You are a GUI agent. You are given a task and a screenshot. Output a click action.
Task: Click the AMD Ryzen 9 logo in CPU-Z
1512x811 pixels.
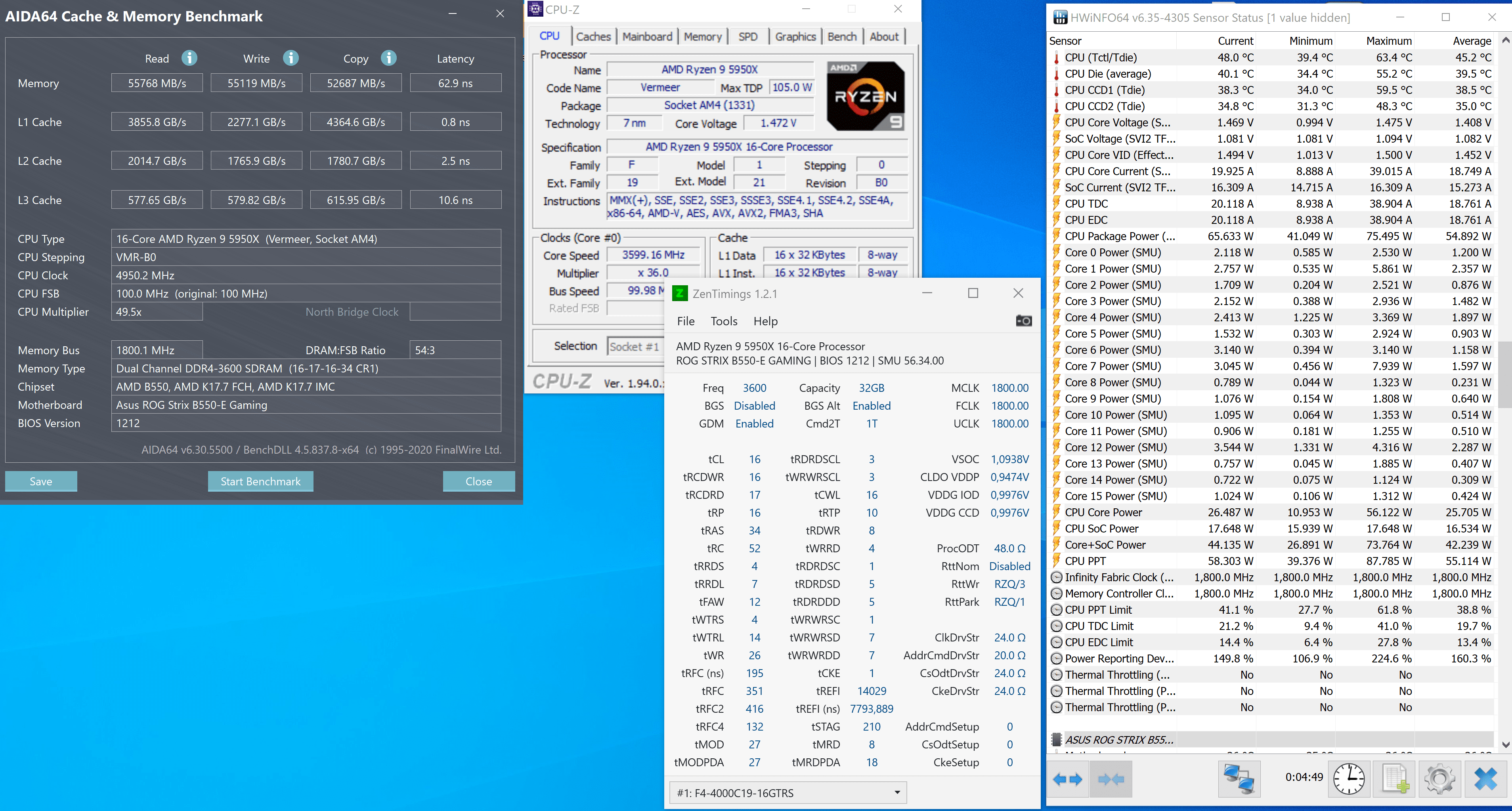865,95
